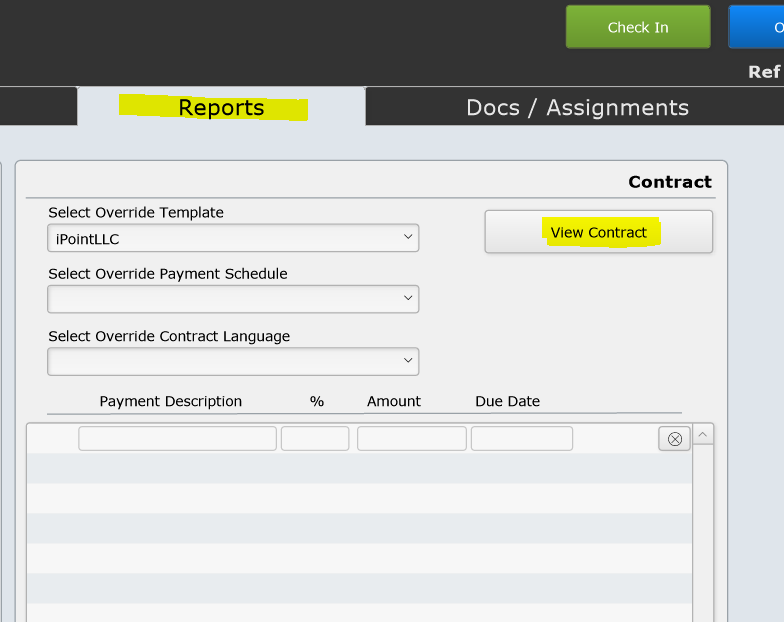Click the Payment Description column header
The width and height of the screenshot is (784, 622).
[x=170, y=401]
